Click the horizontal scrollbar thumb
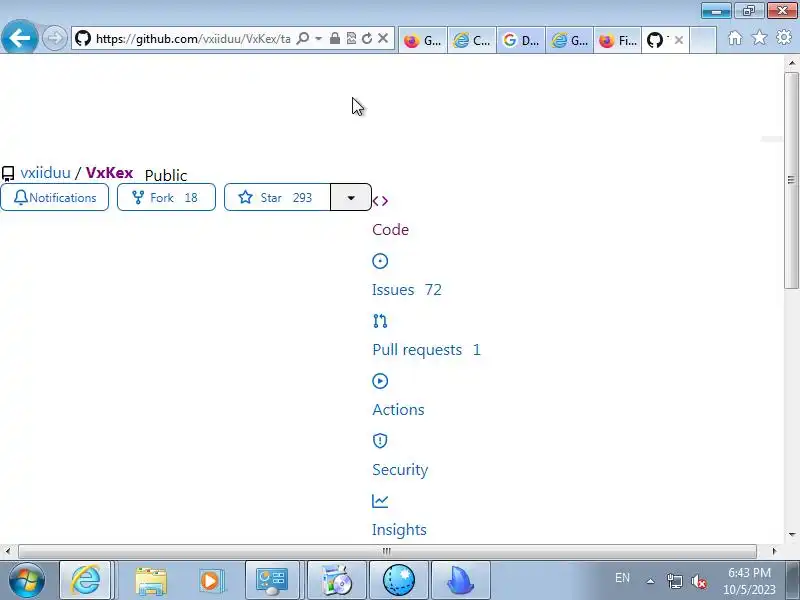Viewport: 800px width, 600px height. [387, 551]
